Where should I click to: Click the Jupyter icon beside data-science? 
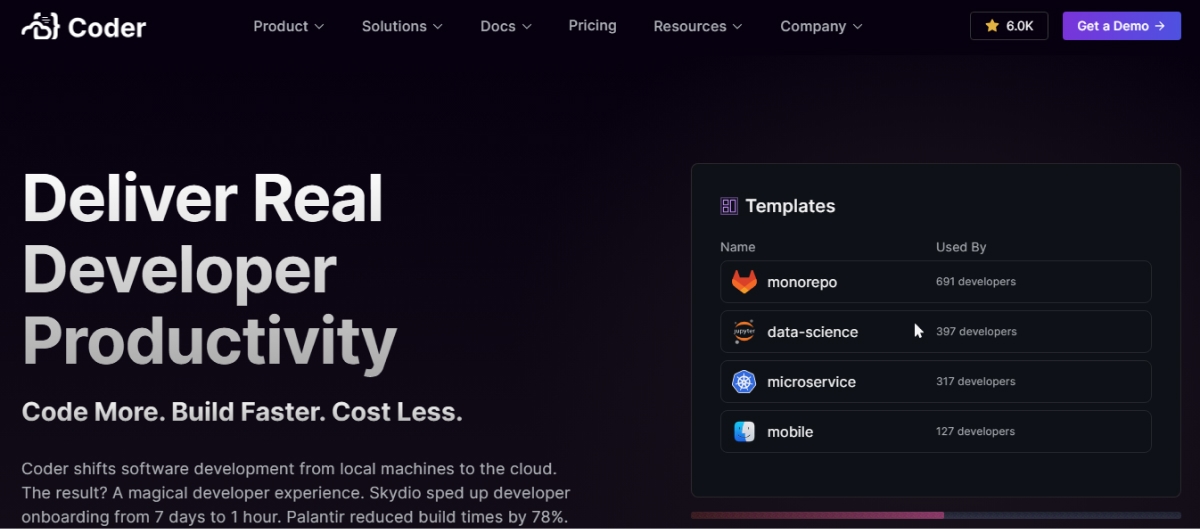pyautogui.click(x=744, y=332)
